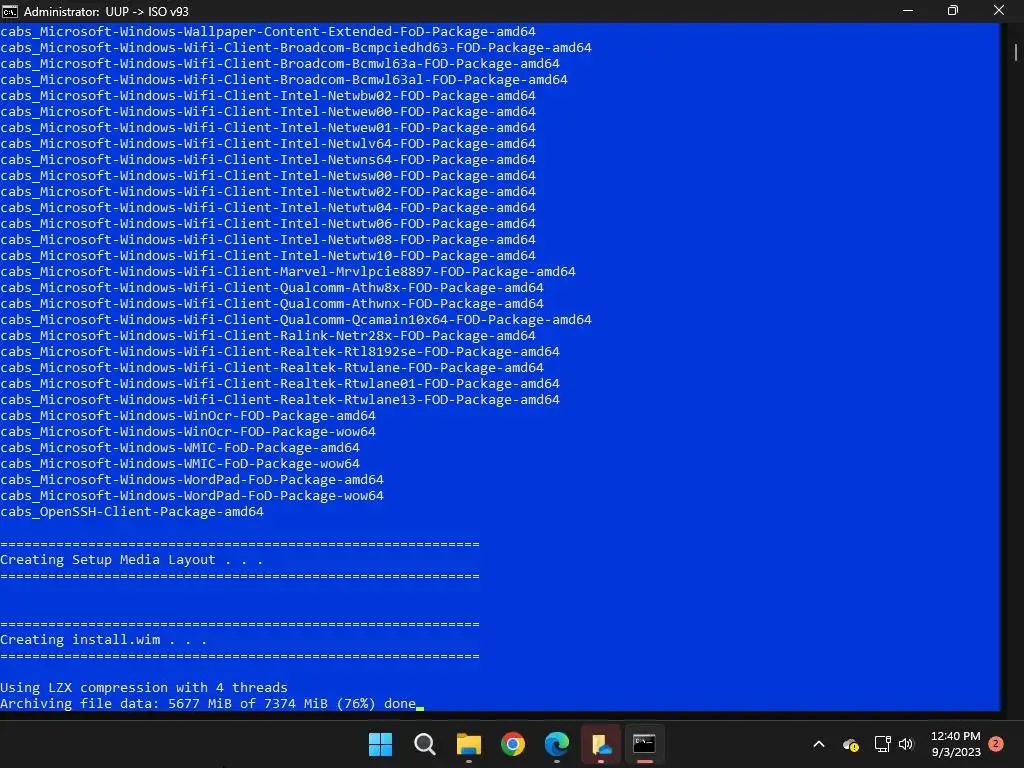Show hidden system tray icons
Image resolution: width=1024 pixels, height=768 pixels.
[x=819, y=744]
